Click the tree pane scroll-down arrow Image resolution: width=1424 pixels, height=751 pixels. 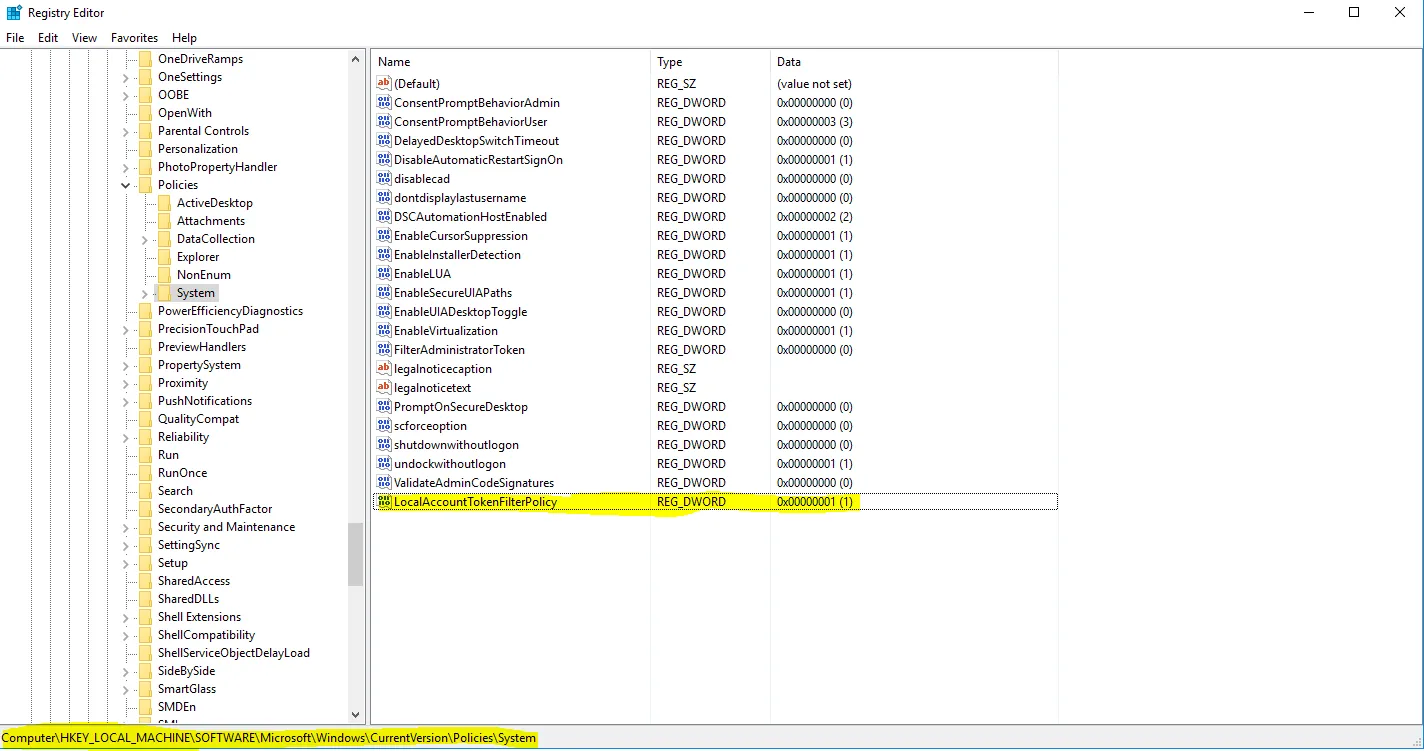(x=356, y=715)
